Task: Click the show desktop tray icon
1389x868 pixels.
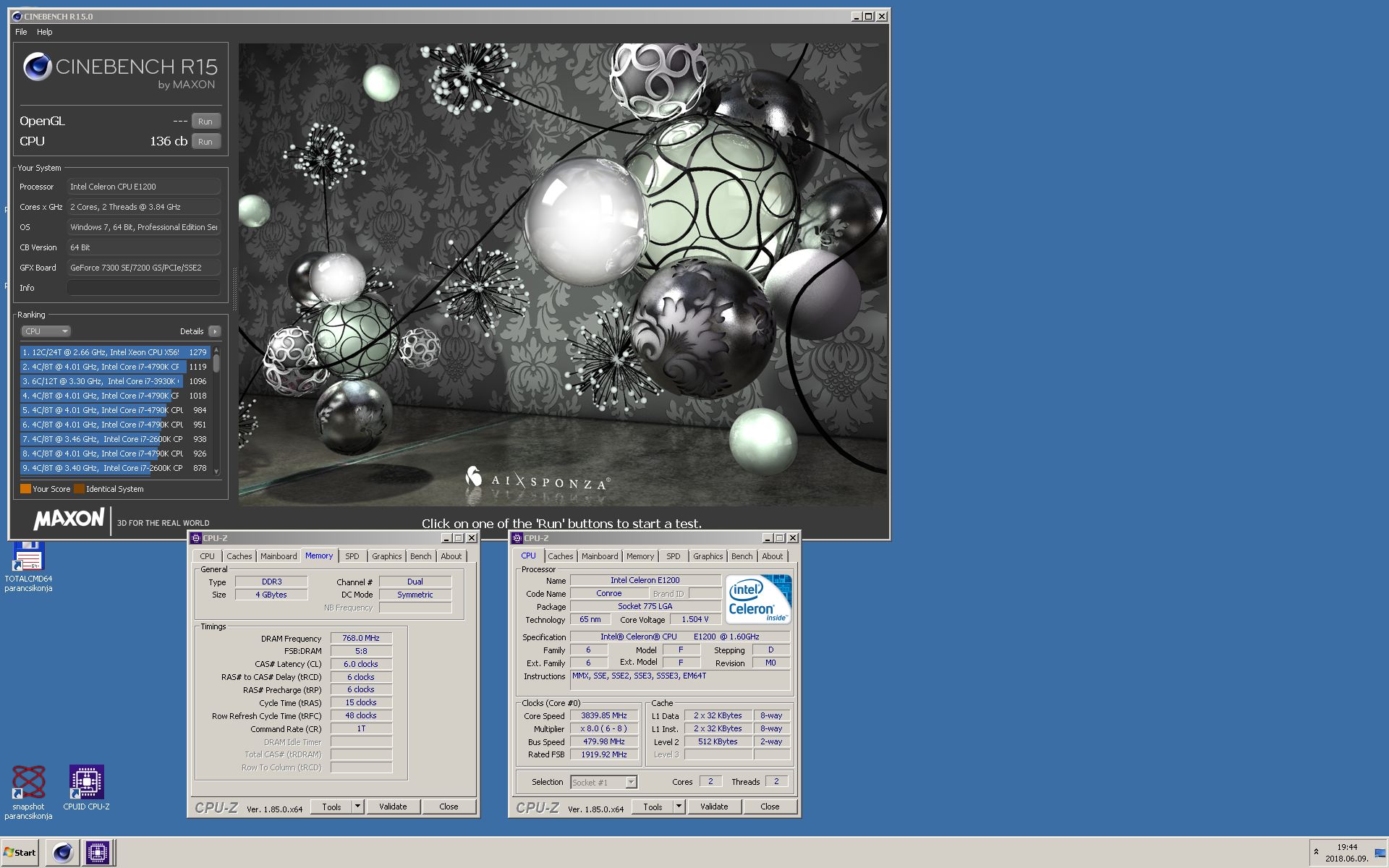Action: 1380,853
